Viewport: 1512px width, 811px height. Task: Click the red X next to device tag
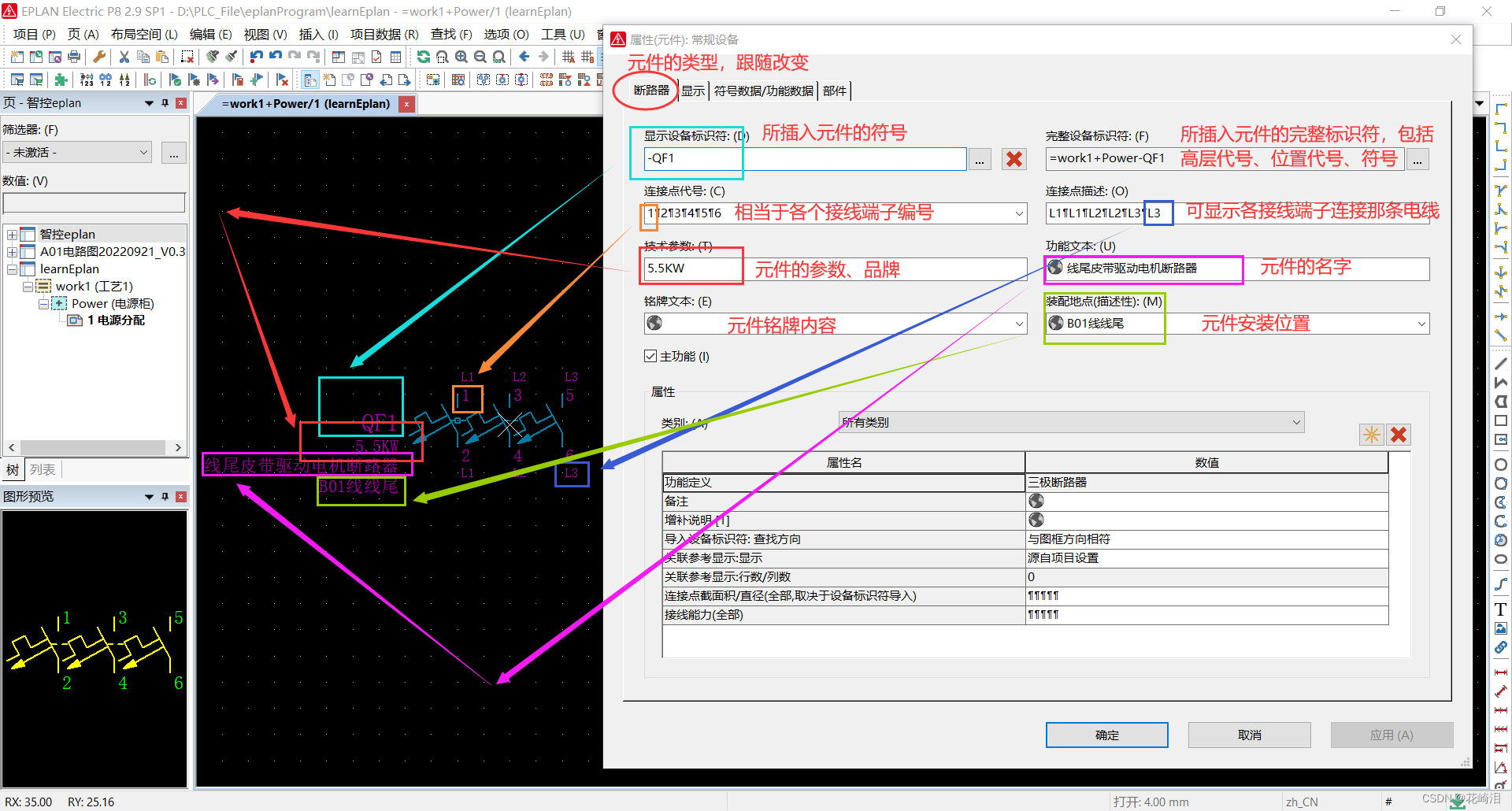point(1014,159)
